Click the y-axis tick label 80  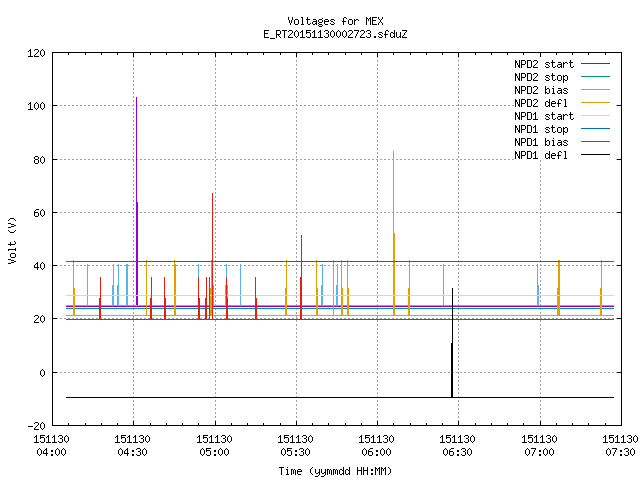pos(39,160)
